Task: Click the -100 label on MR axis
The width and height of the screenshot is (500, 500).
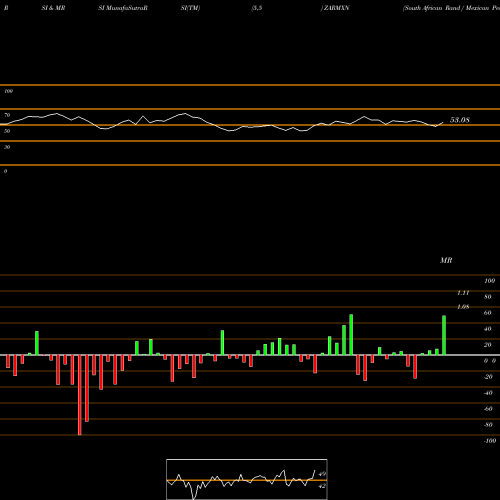Action: (x=490, y=441)
